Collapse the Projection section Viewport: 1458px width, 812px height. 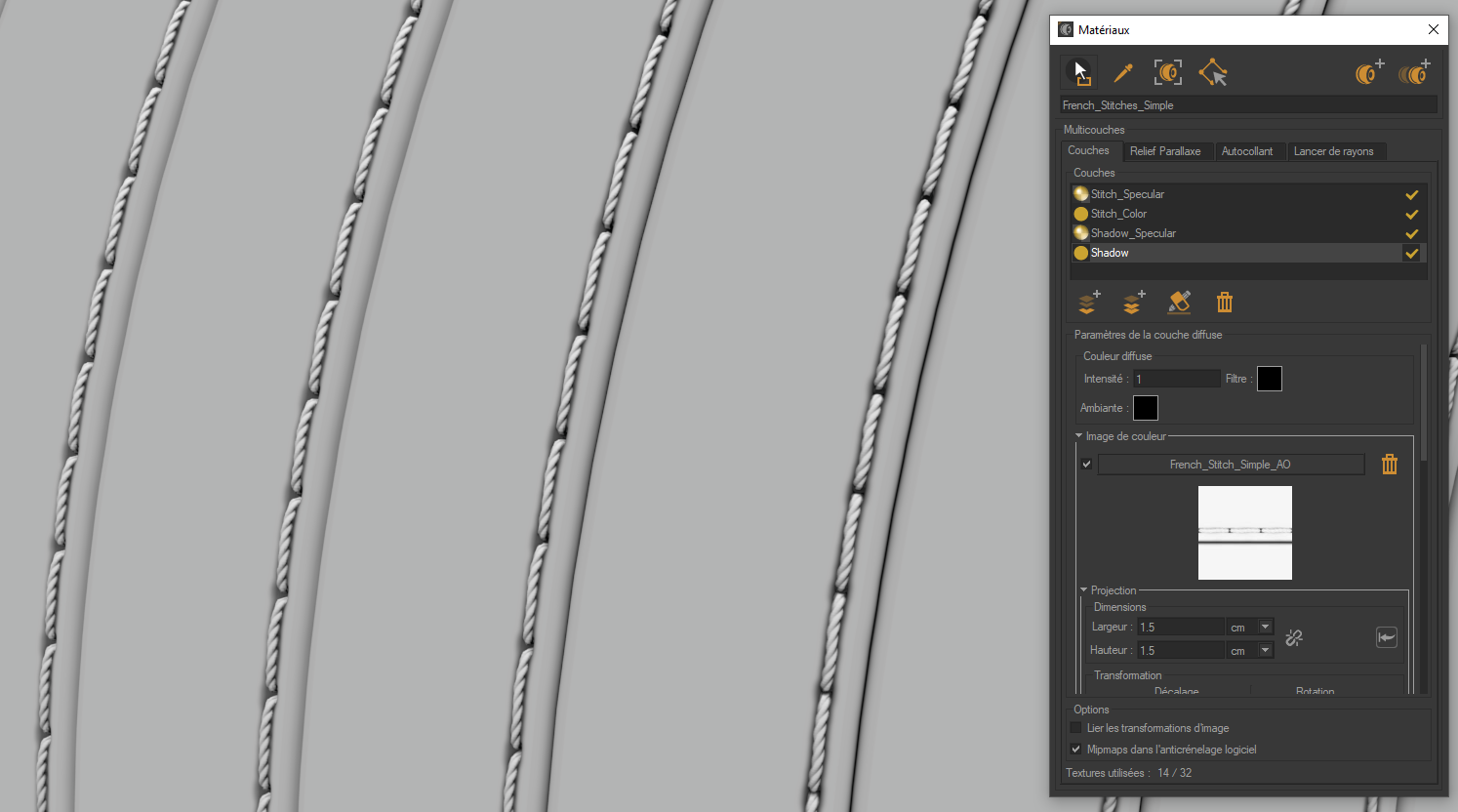[x=1083, y=589]
